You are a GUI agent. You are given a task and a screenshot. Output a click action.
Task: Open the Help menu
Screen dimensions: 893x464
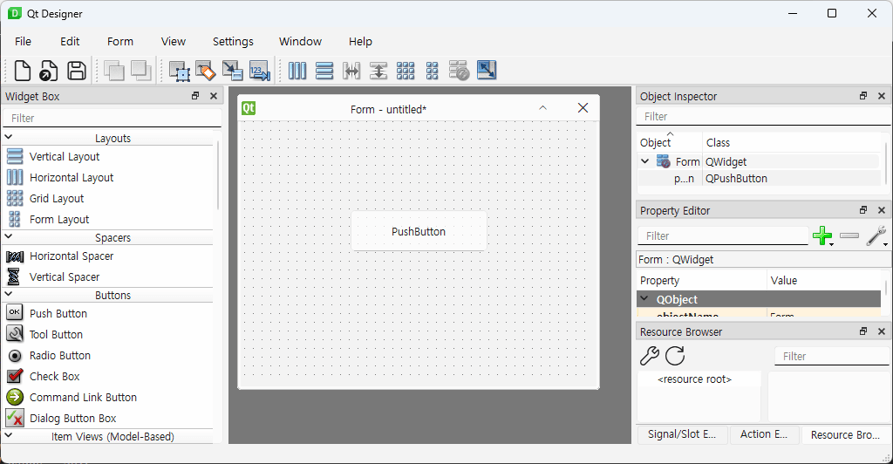tap(361, 42)
